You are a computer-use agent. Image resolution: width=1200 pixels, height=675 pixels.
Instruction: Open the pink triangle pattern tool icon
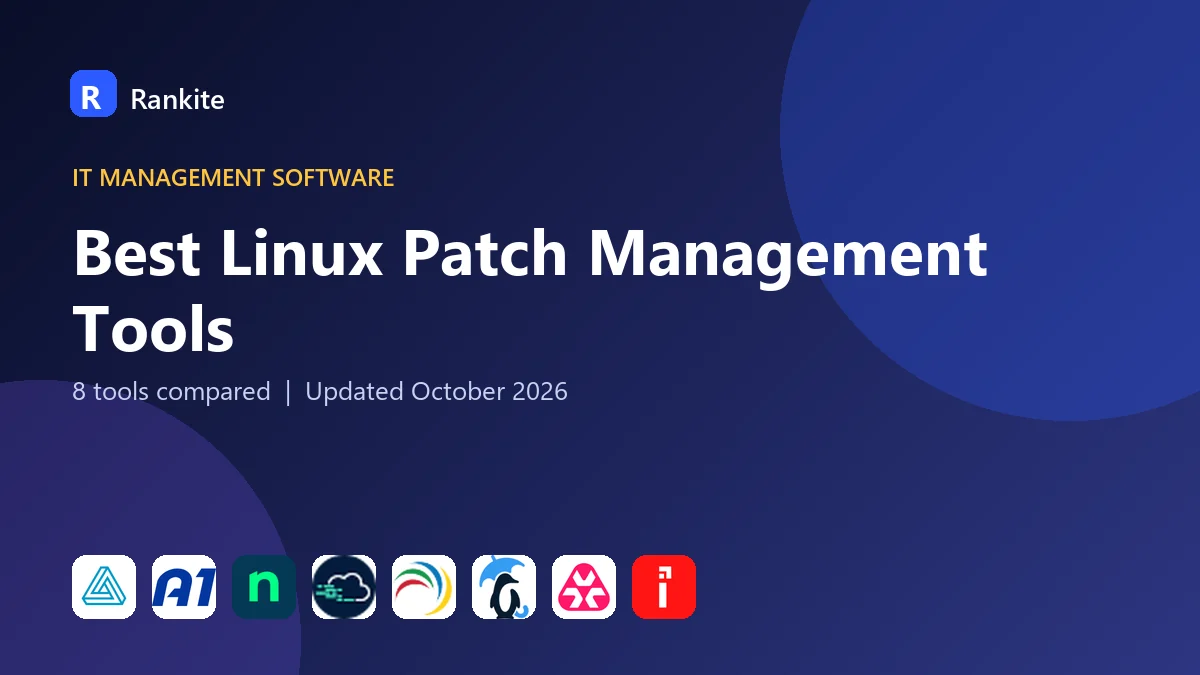point(584,587)
